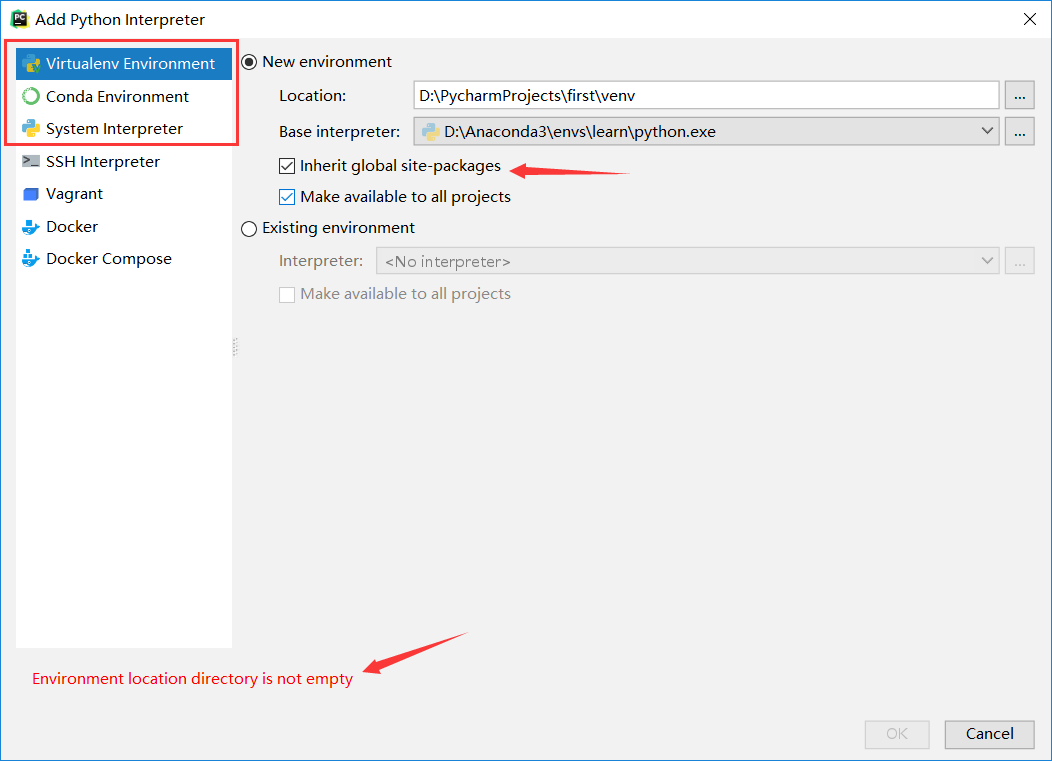Click the Docker Compose icon
The image size is (1052, 761).
pyautogui.click(x=31, y=258)
